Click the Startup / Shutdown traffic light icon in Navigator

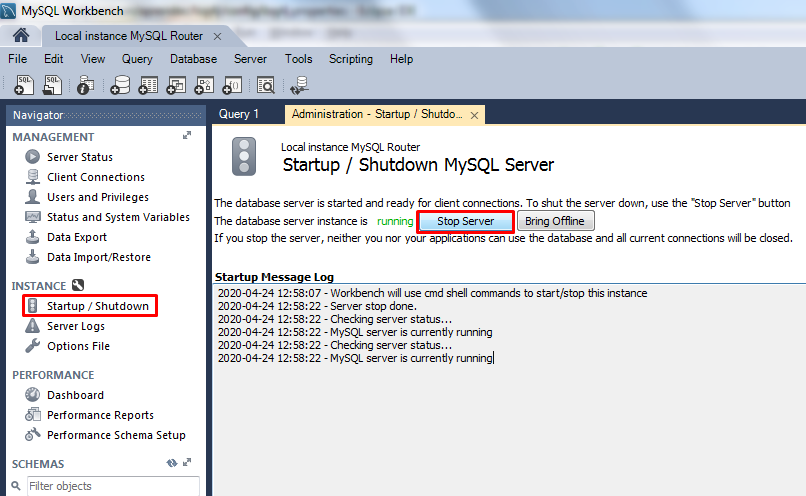(x=32, y=306)
